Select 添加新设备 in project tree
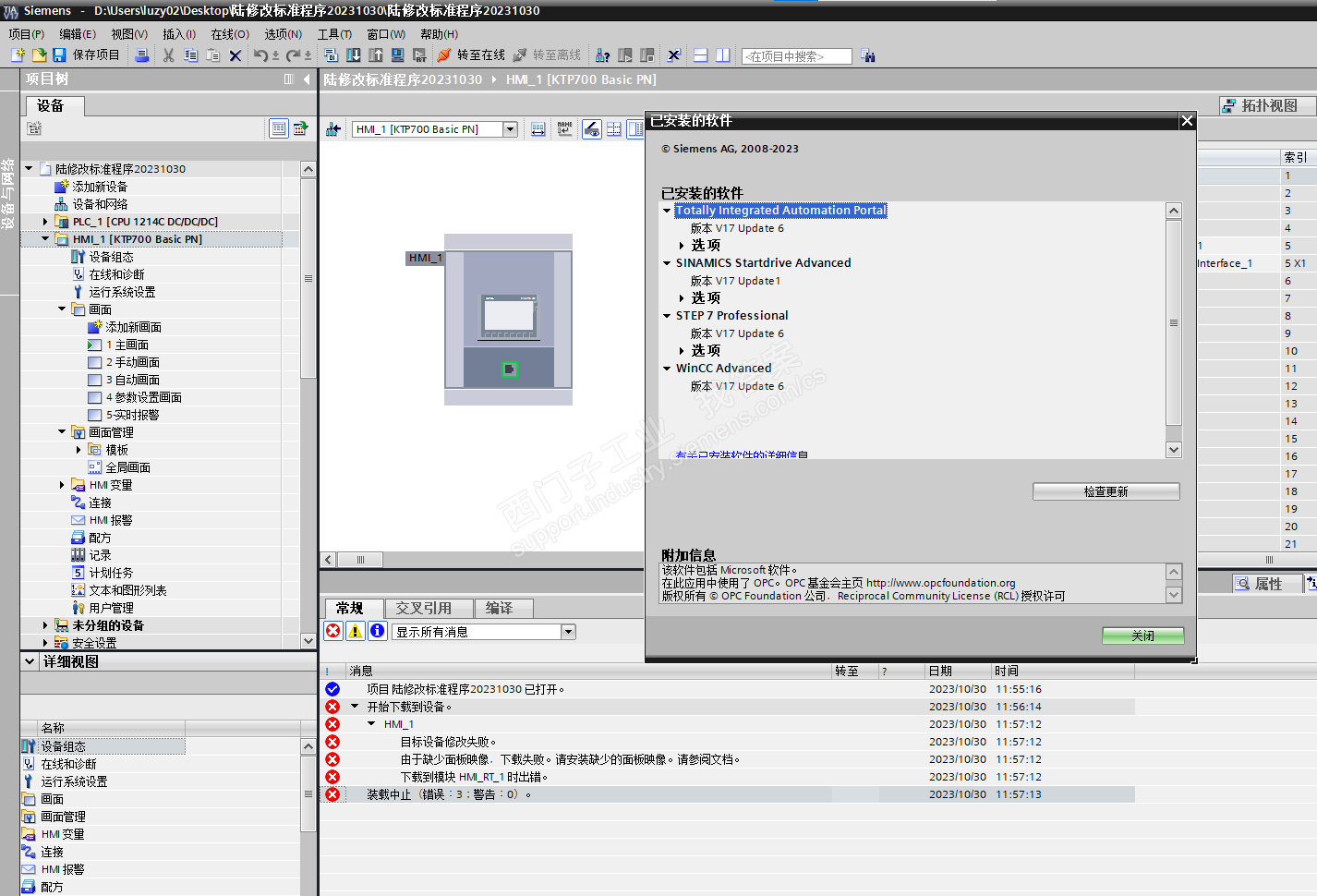1317x896 pixels. (x=100, y=187)
